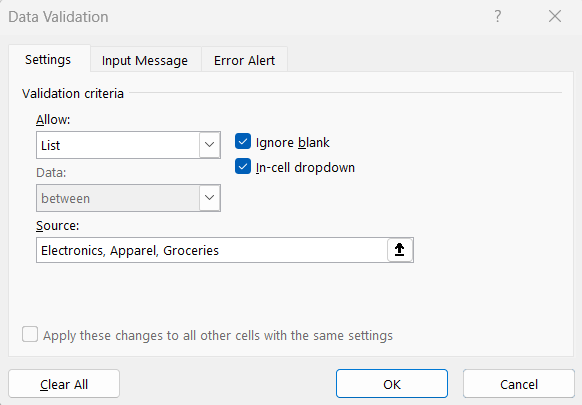This screenshot has width=582, height=405.
Task: Open Help via the question mark icon
Action: (x=497, y=17)
